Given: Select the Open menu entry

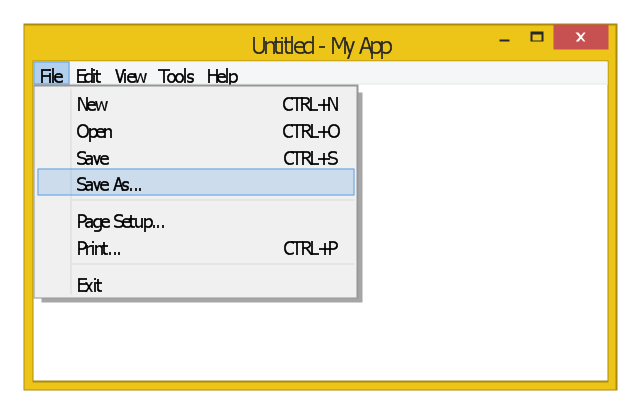Looking at the screenshot, I should 94,132.
